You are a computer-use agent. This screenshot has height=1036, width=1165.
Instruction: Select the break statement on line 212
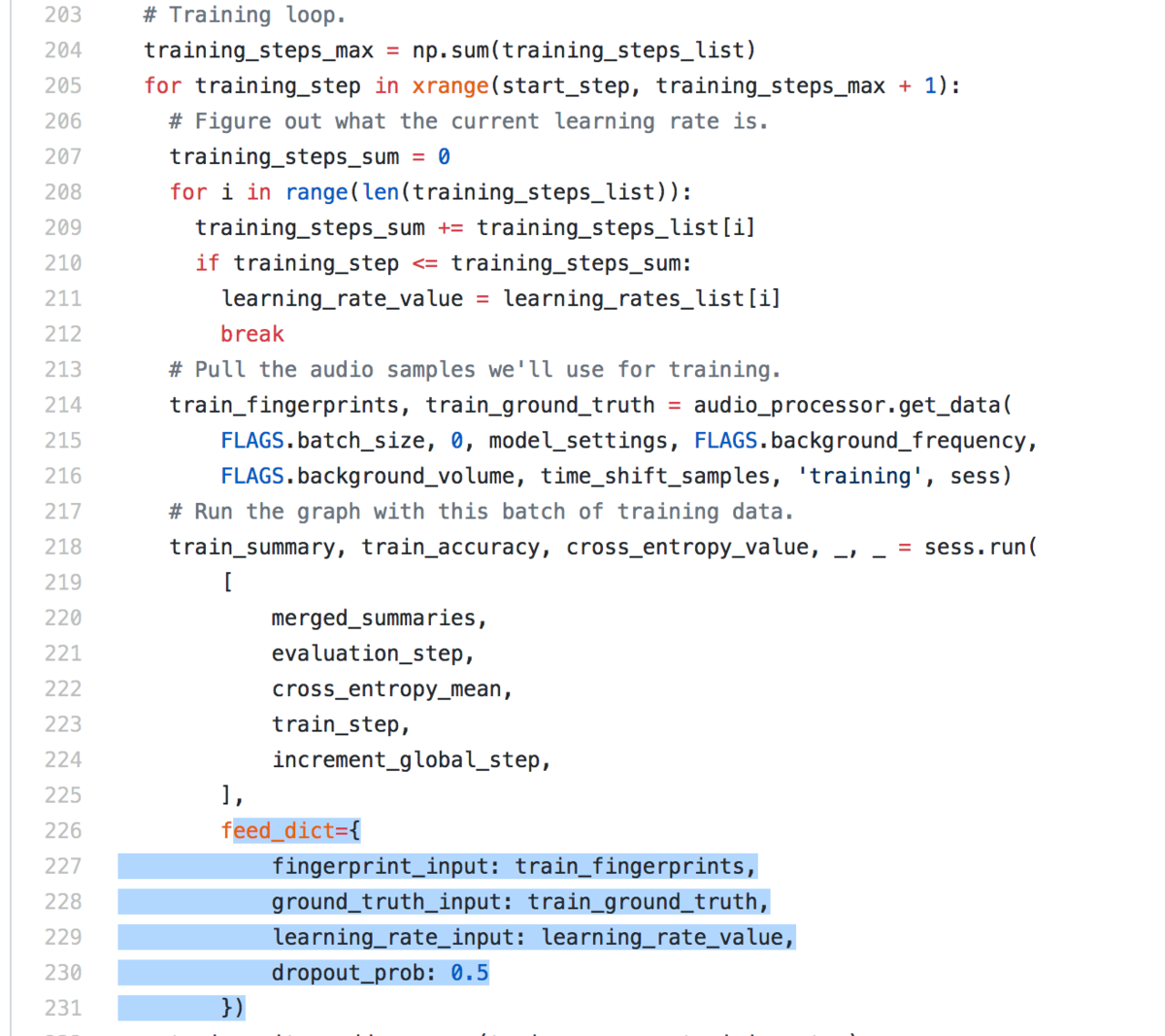tap(251, 333)
